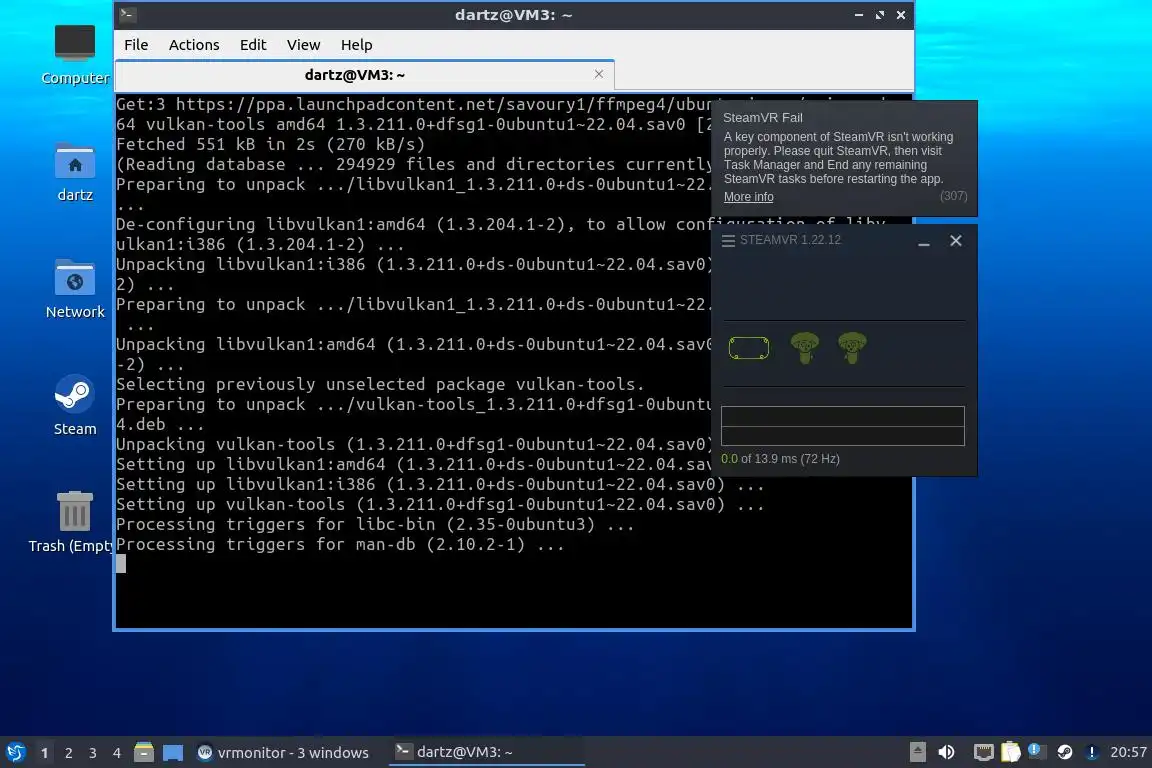The height and width of the screenshot is (768, 1152).
Task: Open the dartz home folder icon
Action: pyautogui.click(x=75, y=173)
